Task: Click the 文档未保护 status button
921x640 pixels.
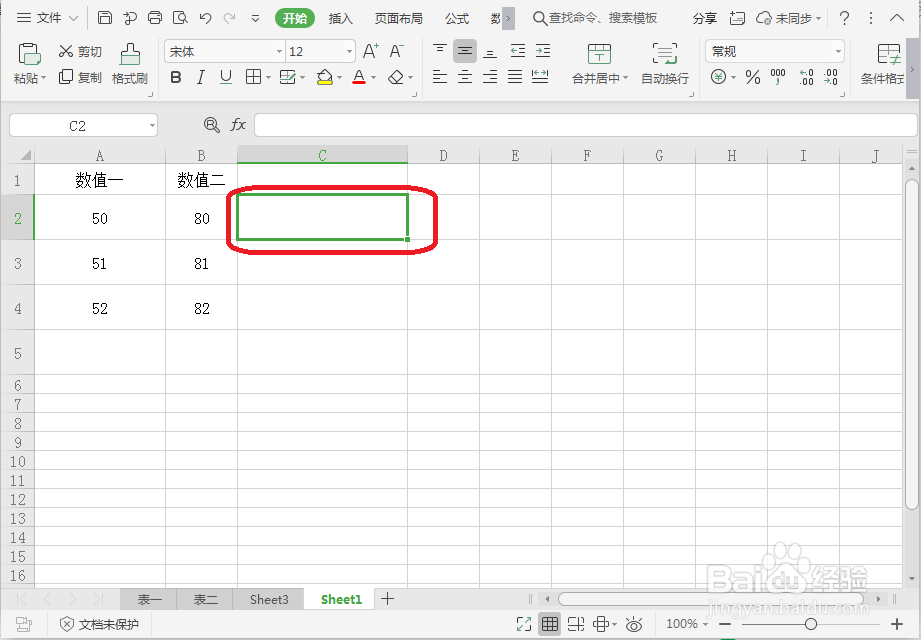Action: coord(100,624)
